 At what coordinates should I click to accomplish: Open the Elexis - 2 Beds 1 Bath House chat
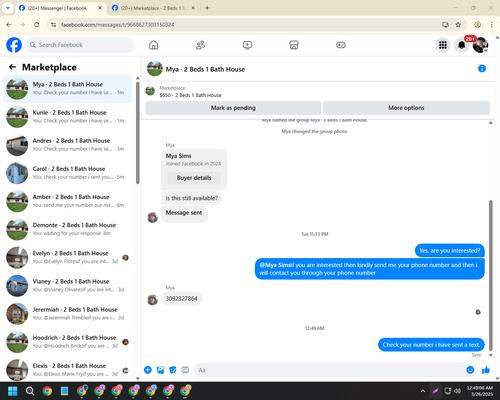(68, 369)
